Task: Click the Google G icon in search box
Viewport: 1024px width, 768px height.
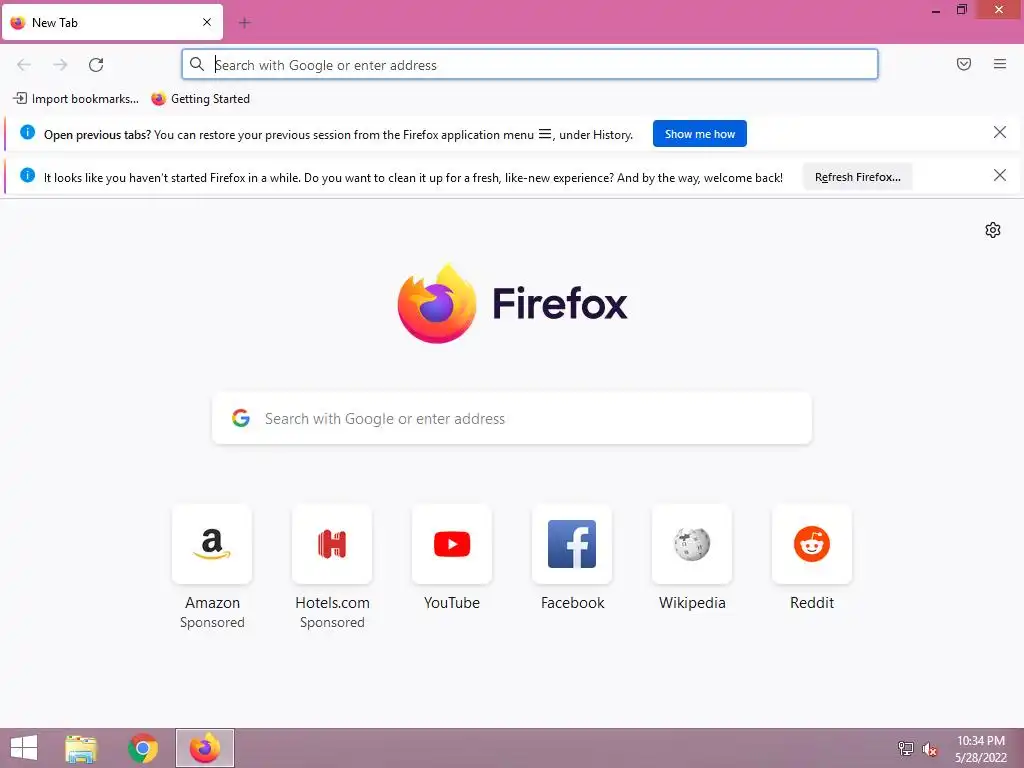Action: click(241, 418)
